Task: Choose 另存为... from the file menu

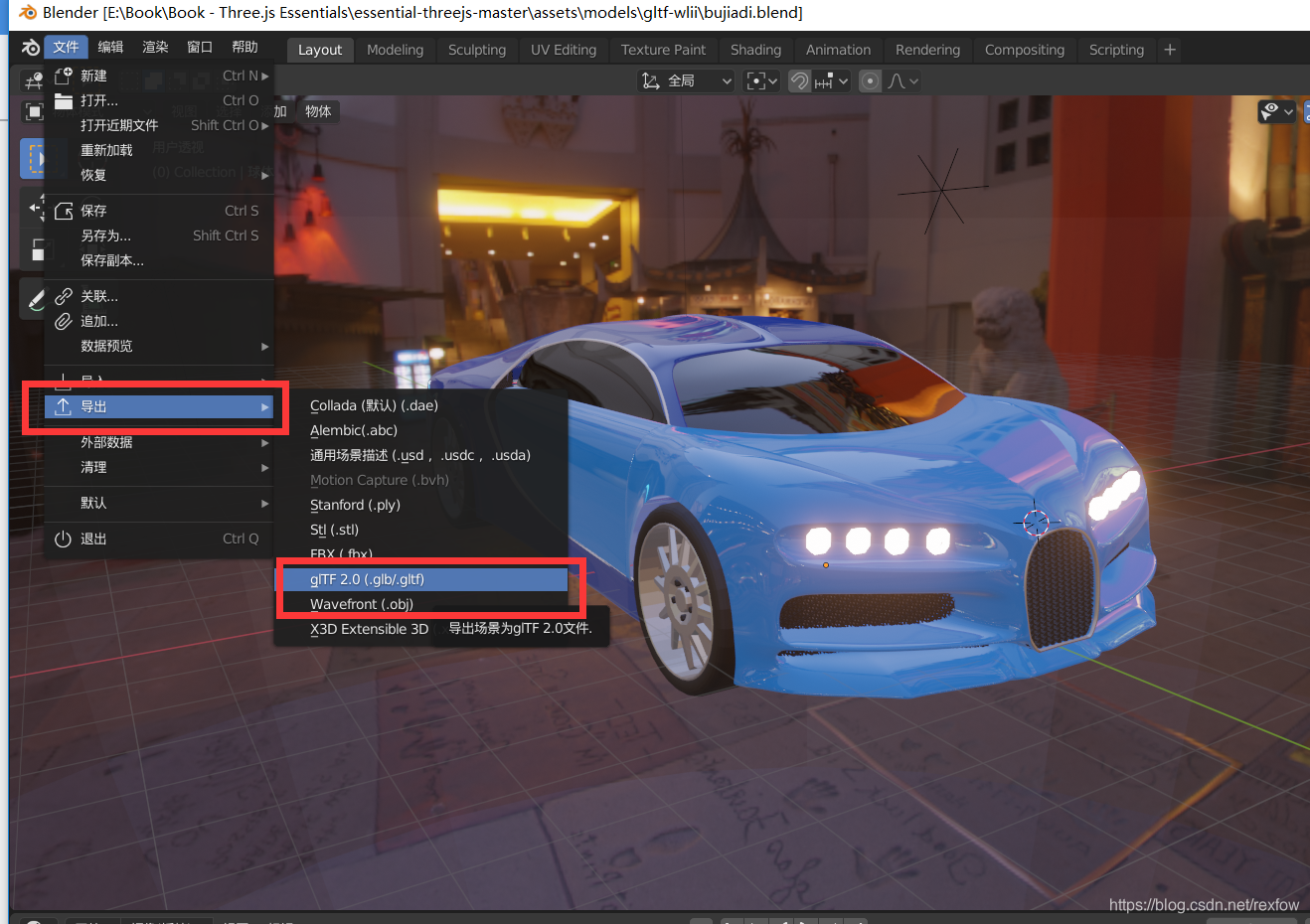Action: coord(159,235)
